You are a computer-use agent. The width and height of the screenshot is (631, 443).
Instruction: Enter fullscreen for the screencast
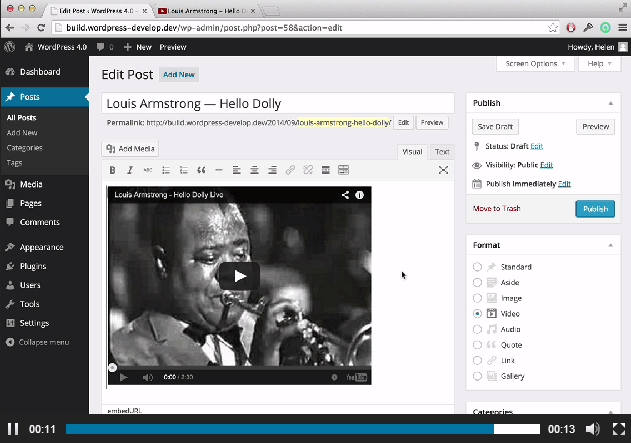(619, 429)
